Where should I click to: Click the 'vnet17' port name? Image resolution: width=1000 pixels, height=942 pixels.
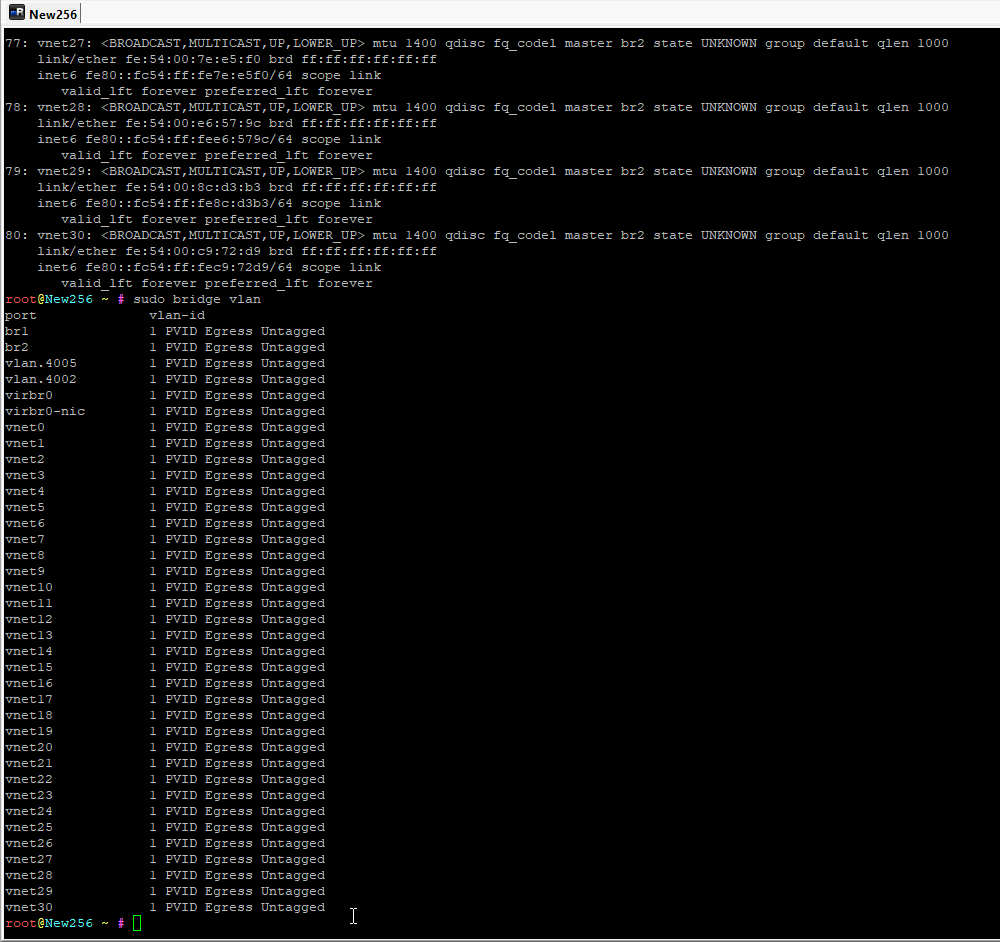(x=29, y=699)
